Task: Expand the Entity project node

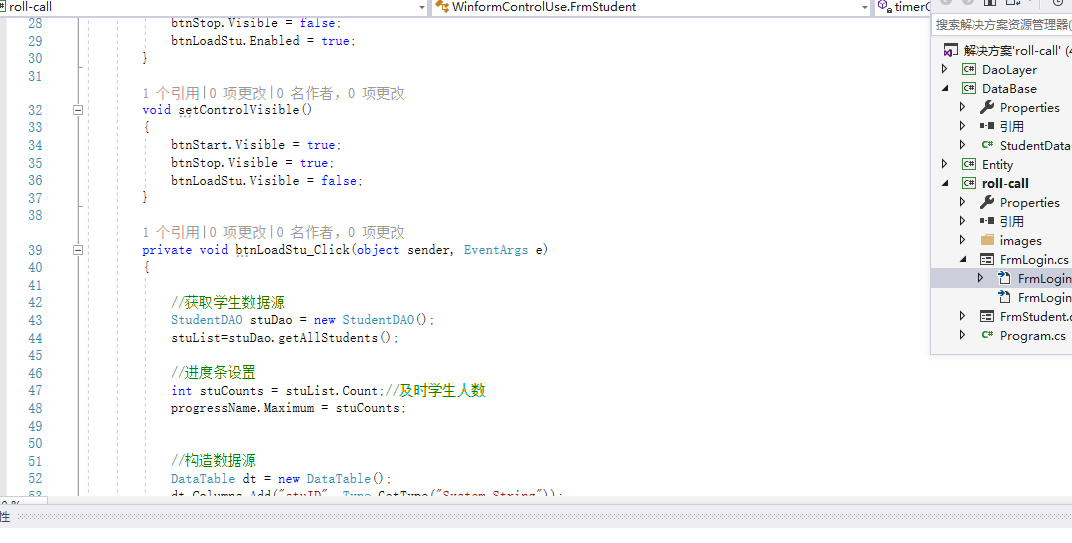Action: [x=945, y=164]
